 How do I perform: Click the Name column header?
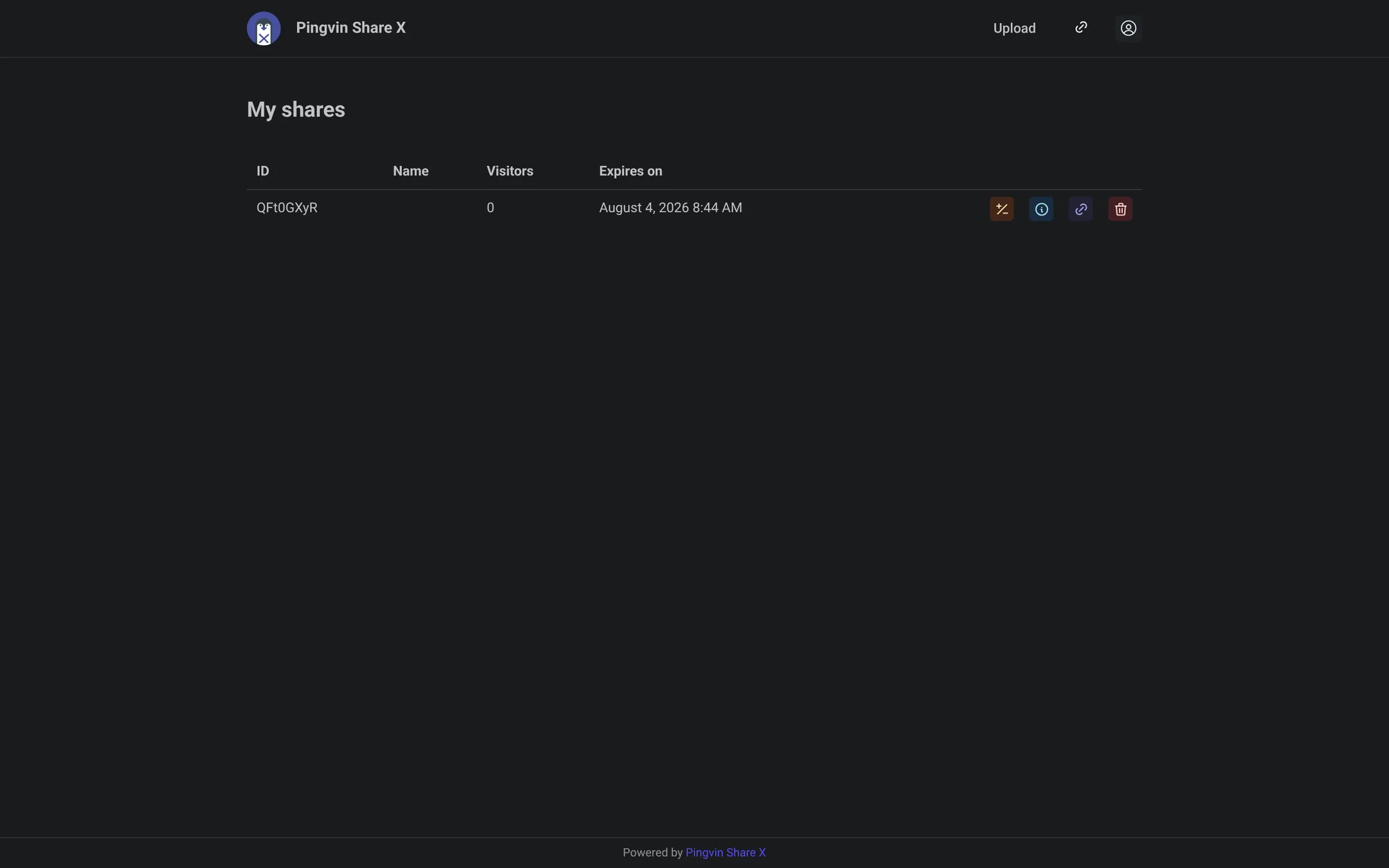pos(410,171)
